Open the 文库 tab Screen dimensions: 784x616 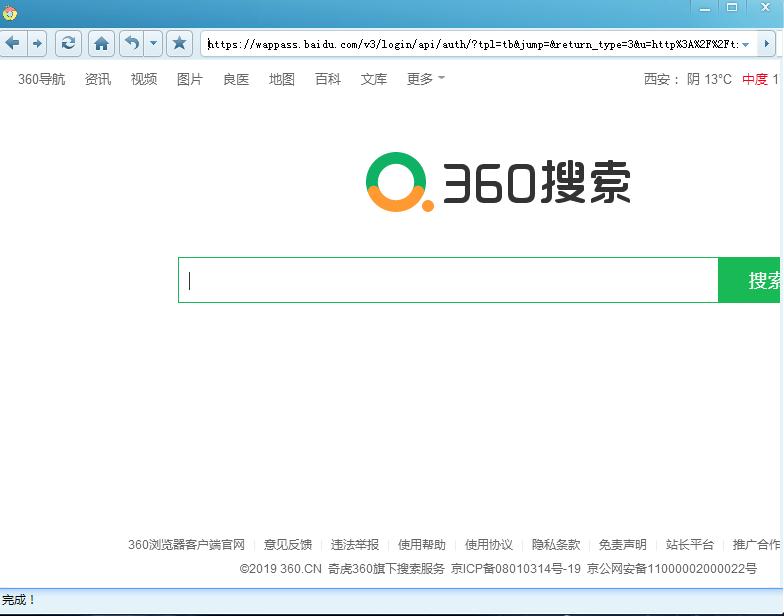coord(374,79)
